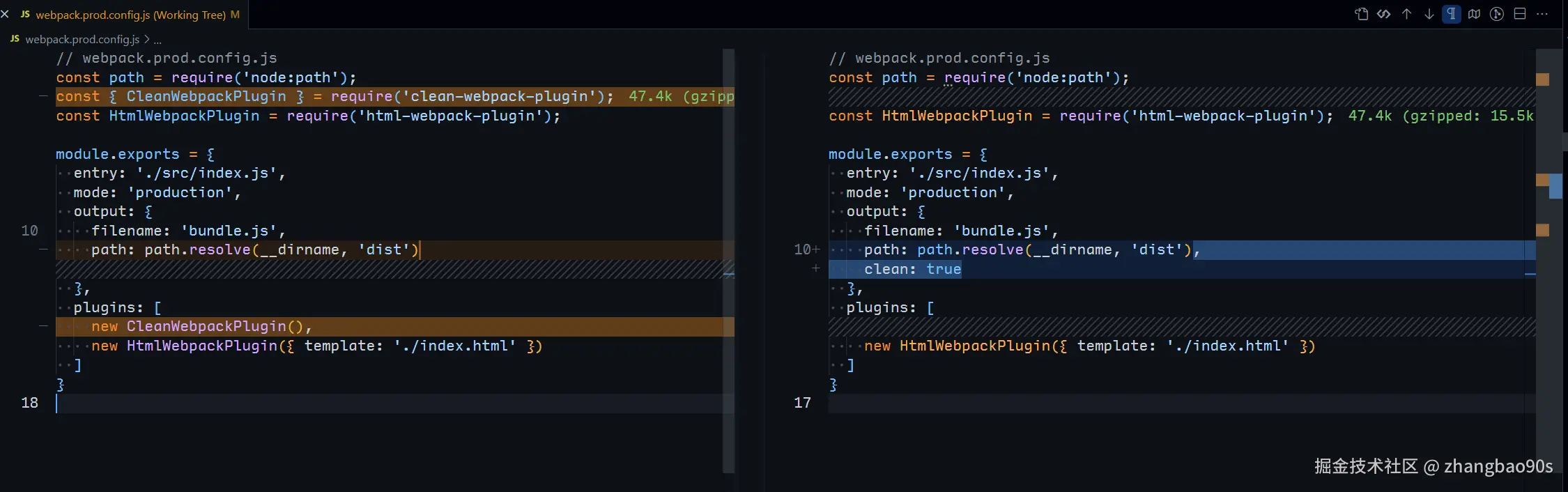
Task: Click the JS file icon in the tab
Action: point(25,14)
